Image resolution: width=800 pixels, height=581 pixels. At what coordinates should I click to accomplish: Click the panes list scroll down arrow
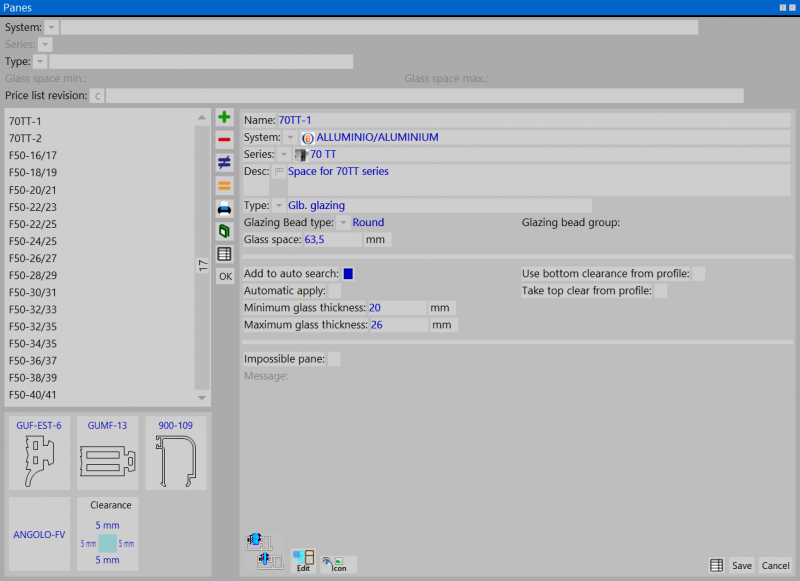click(202, 398)
